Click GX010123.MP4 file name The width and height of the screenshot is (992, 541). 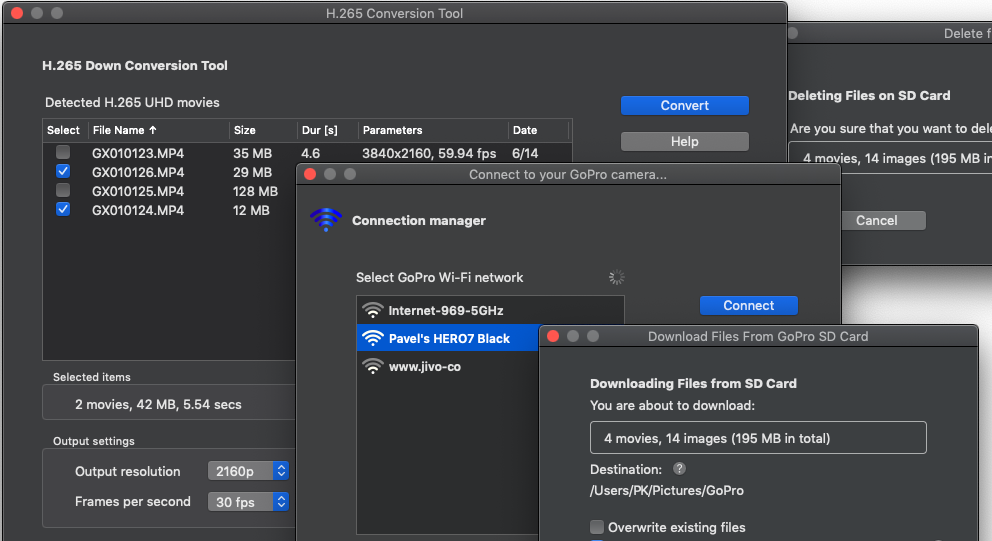pos(138,153)
